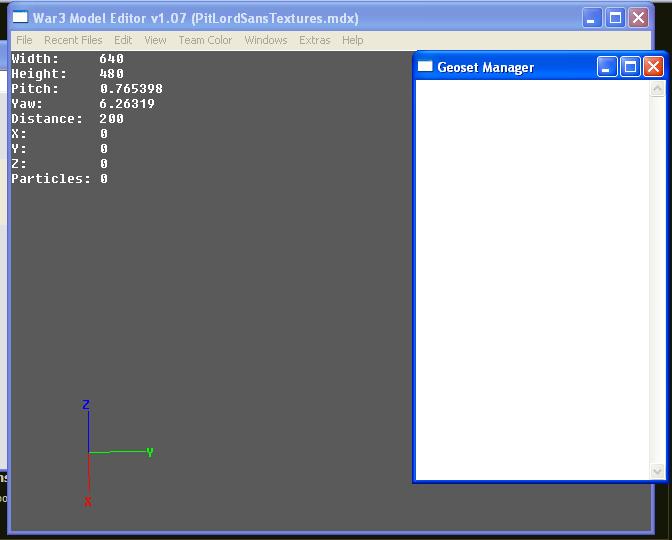Click the Height value 480
Screen dimensions: 672x540
click(111, 74)
